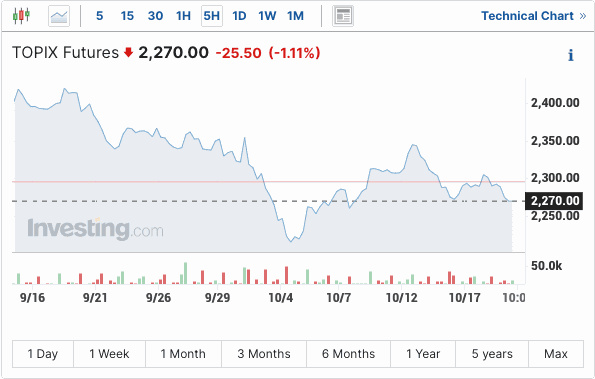Open the chart info icon

click(x=571, y=55)
